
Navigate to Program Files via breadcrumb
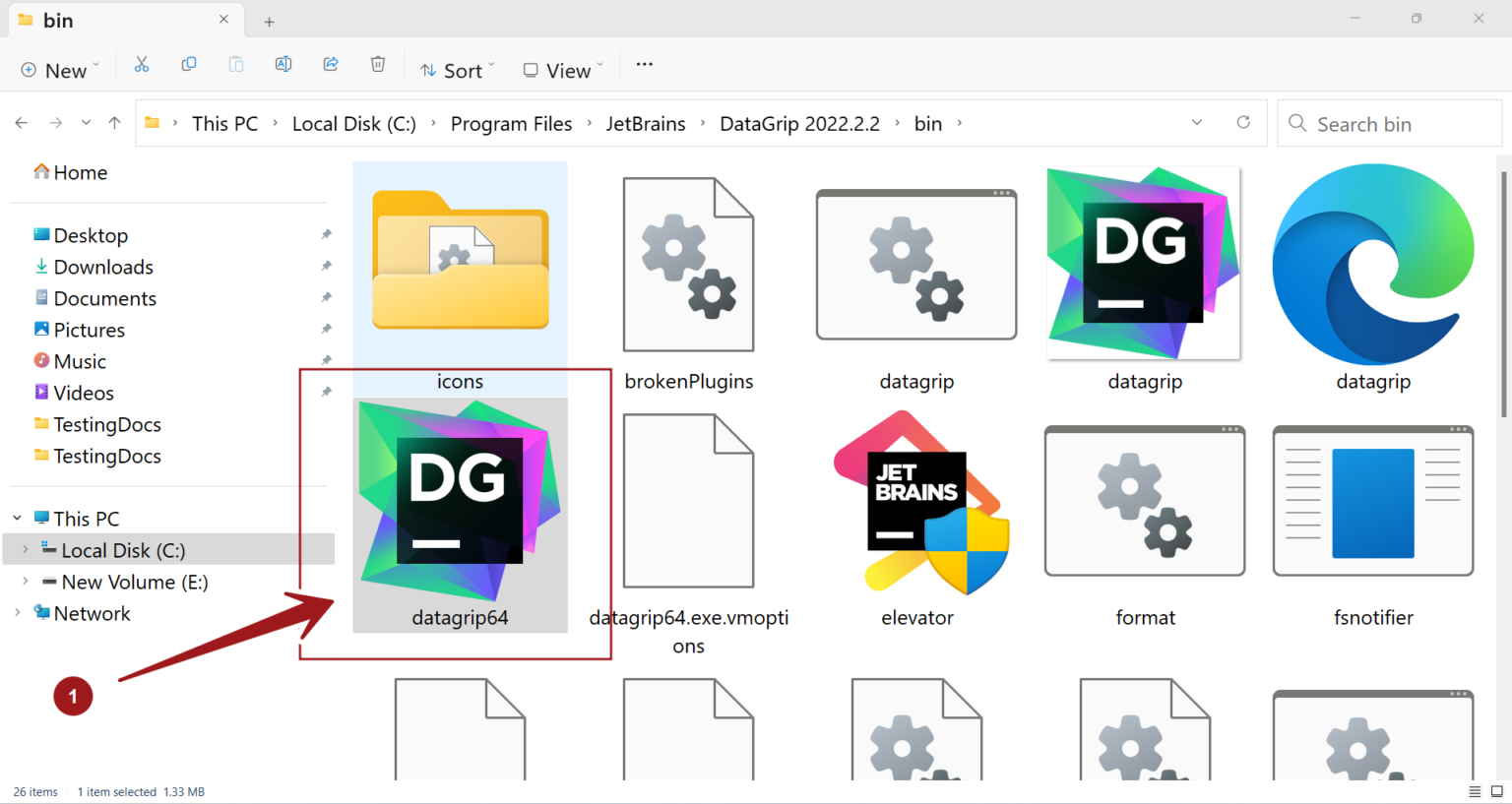(x=511, y=123)
